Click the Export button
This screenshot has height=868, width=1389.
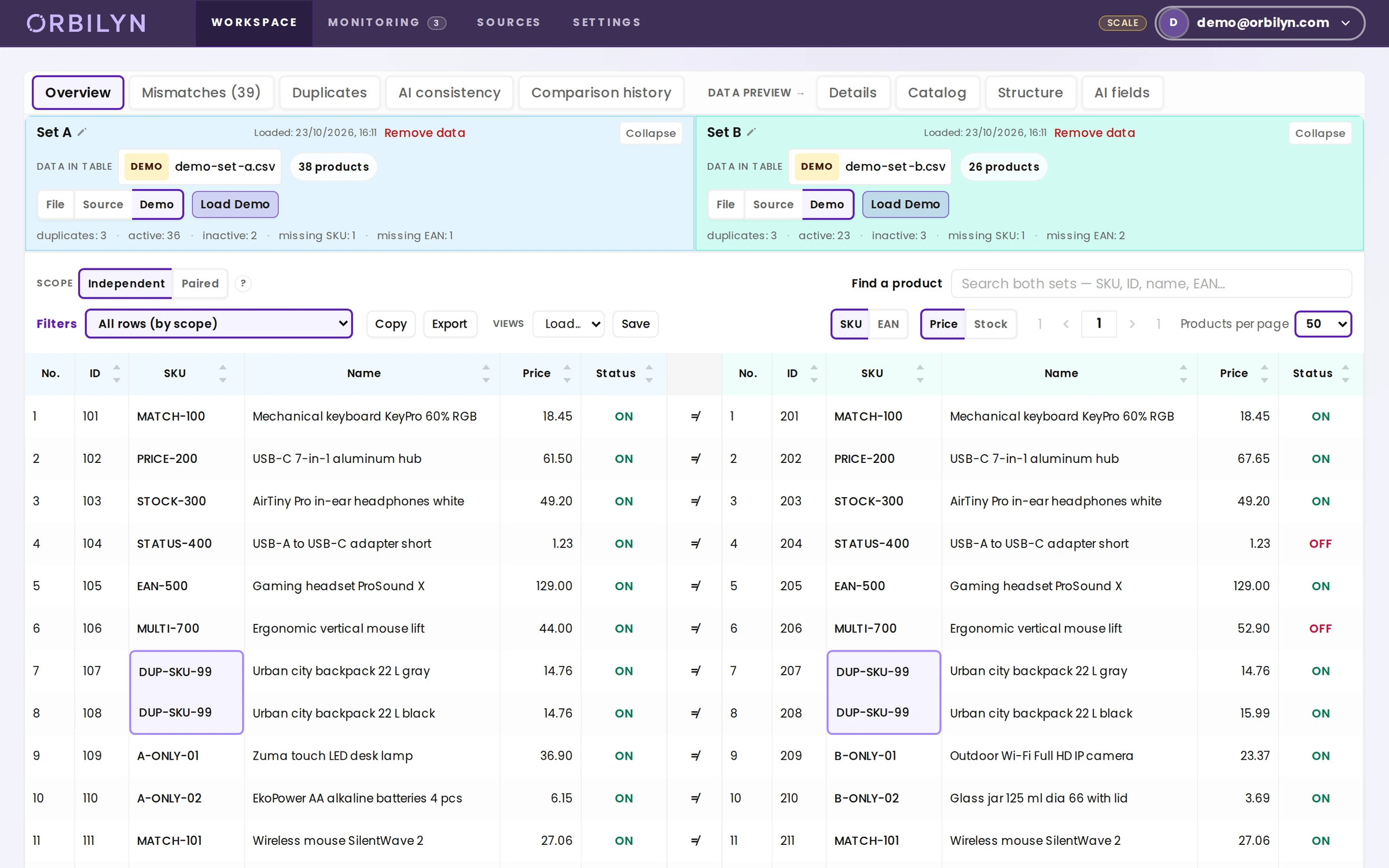[x=450, y=324]
